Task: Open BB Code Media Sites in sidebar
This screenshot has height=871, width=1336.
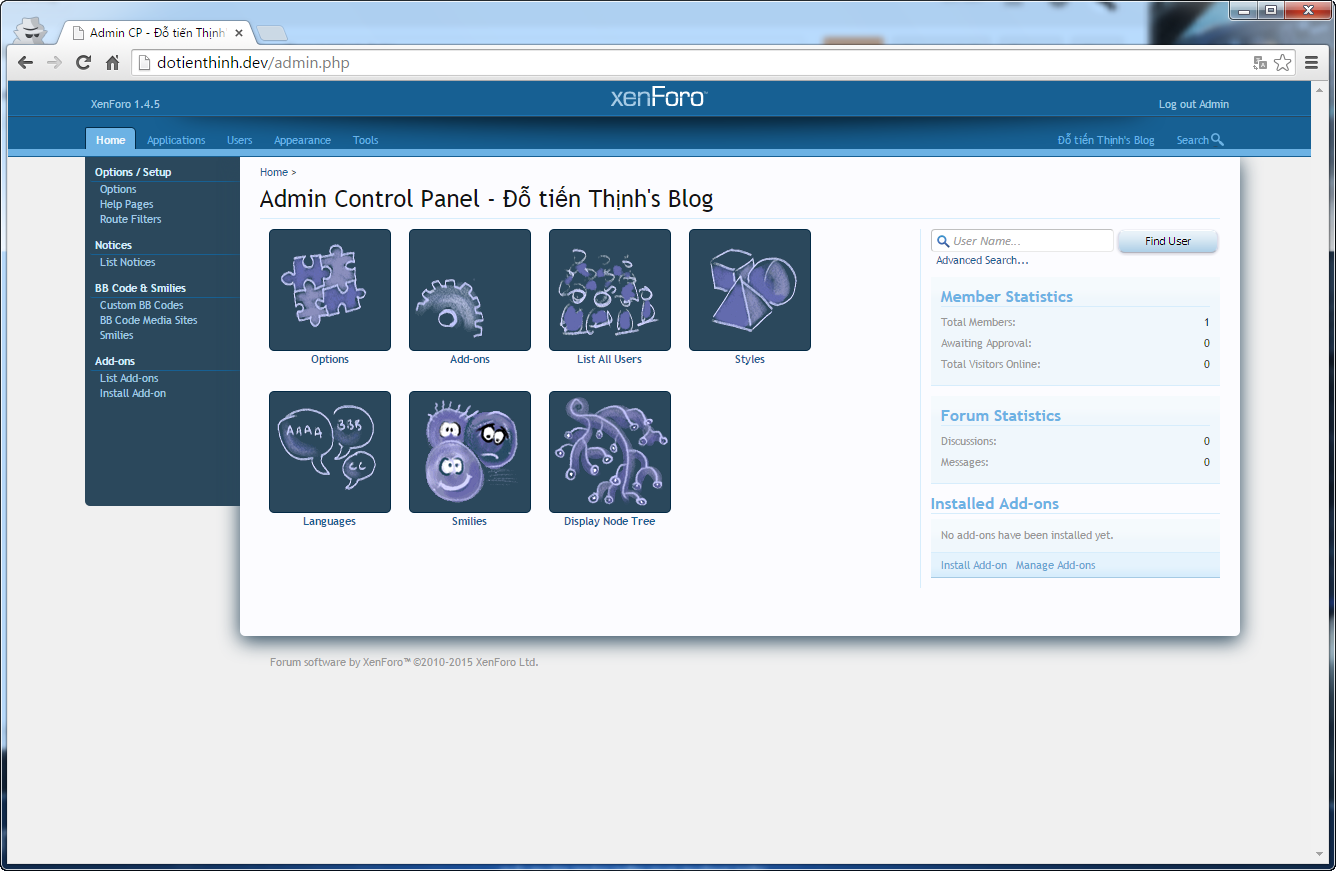Action: [x=149, y=320]
